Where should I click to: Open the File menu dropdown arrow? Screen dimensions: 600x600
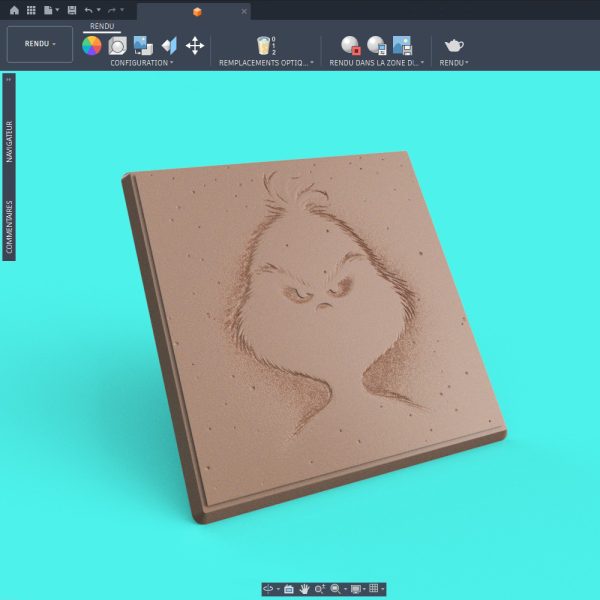click(x=57, y=10)
